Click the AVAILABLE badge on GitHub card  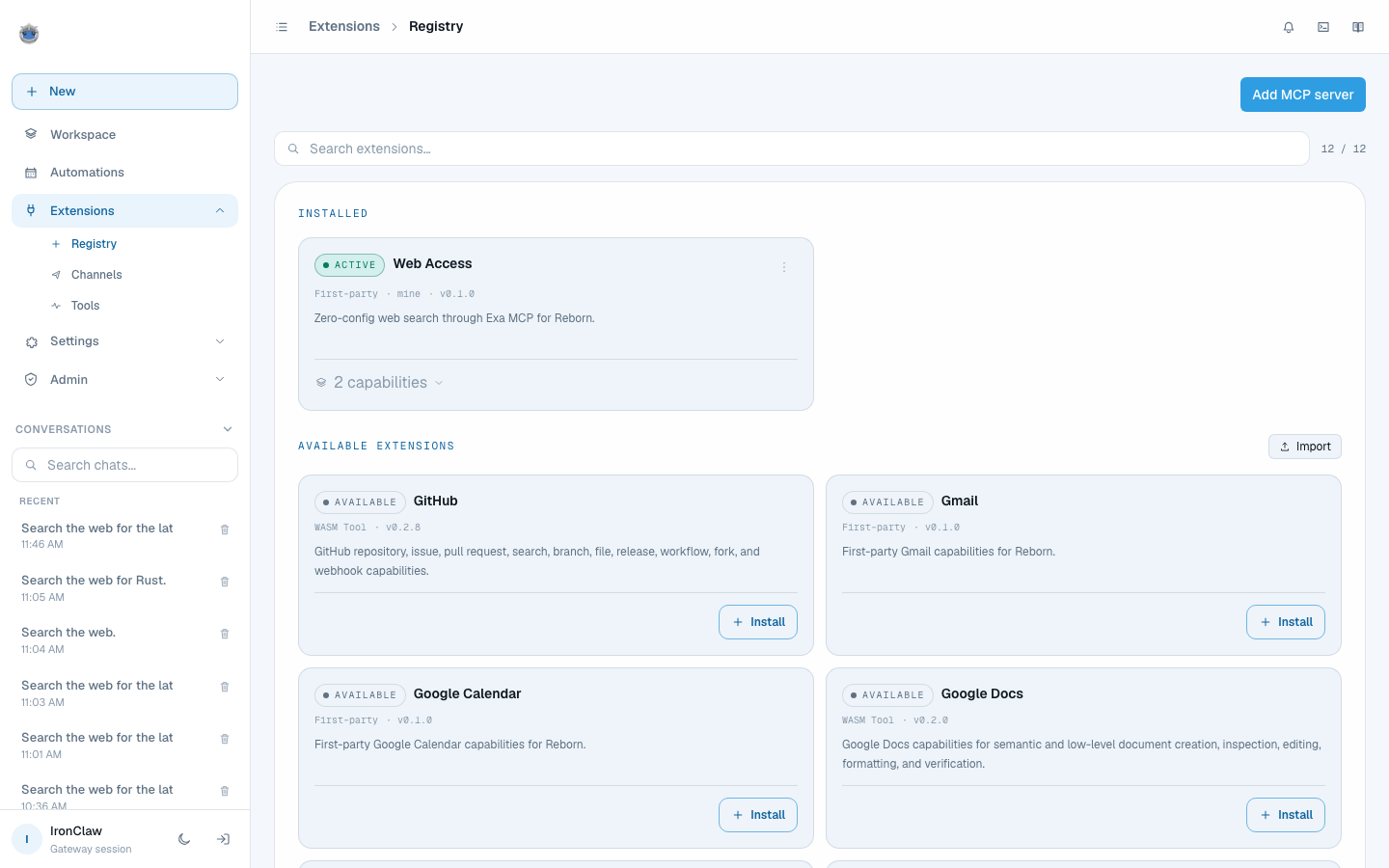(360, 502)
